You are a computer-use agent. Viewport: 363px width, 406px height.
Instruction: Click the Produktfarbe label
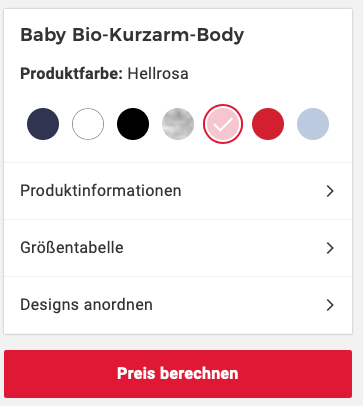[72, 73]
